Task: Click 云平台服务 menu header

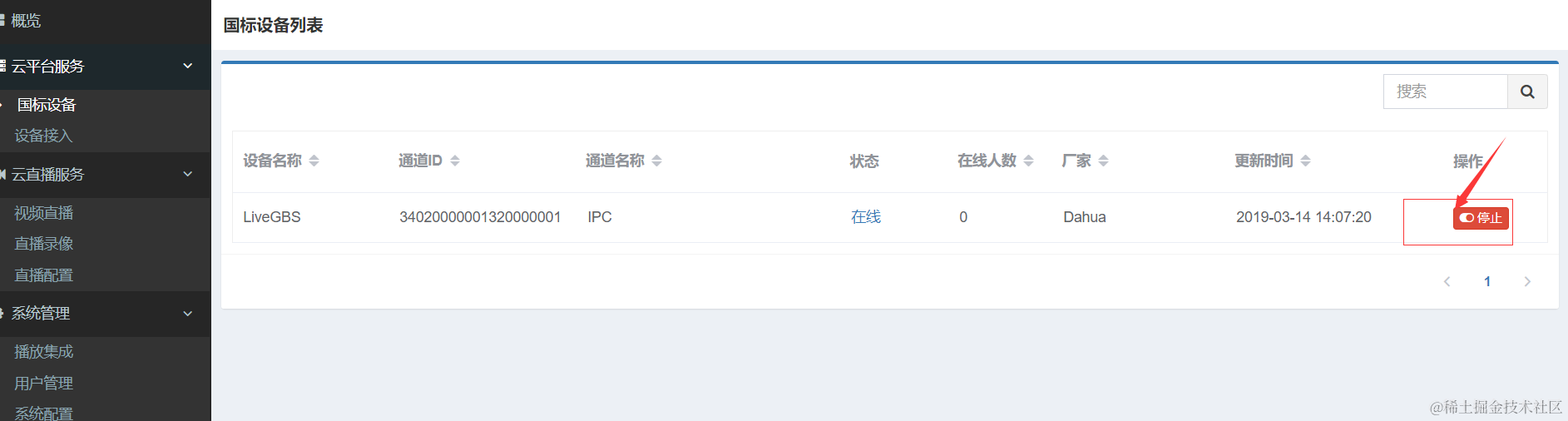Action: click(106, 66)
